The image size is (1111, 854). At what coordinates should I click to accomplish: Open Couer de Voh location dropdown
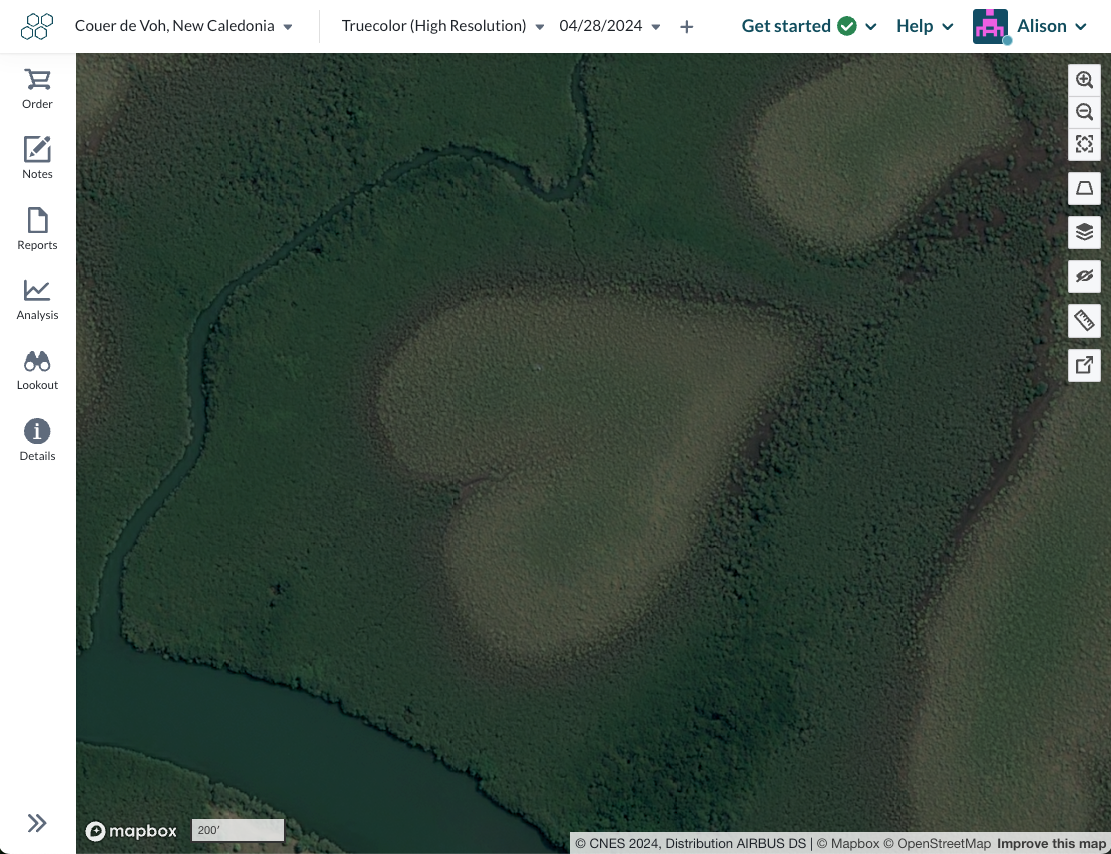tap(184, 26)
